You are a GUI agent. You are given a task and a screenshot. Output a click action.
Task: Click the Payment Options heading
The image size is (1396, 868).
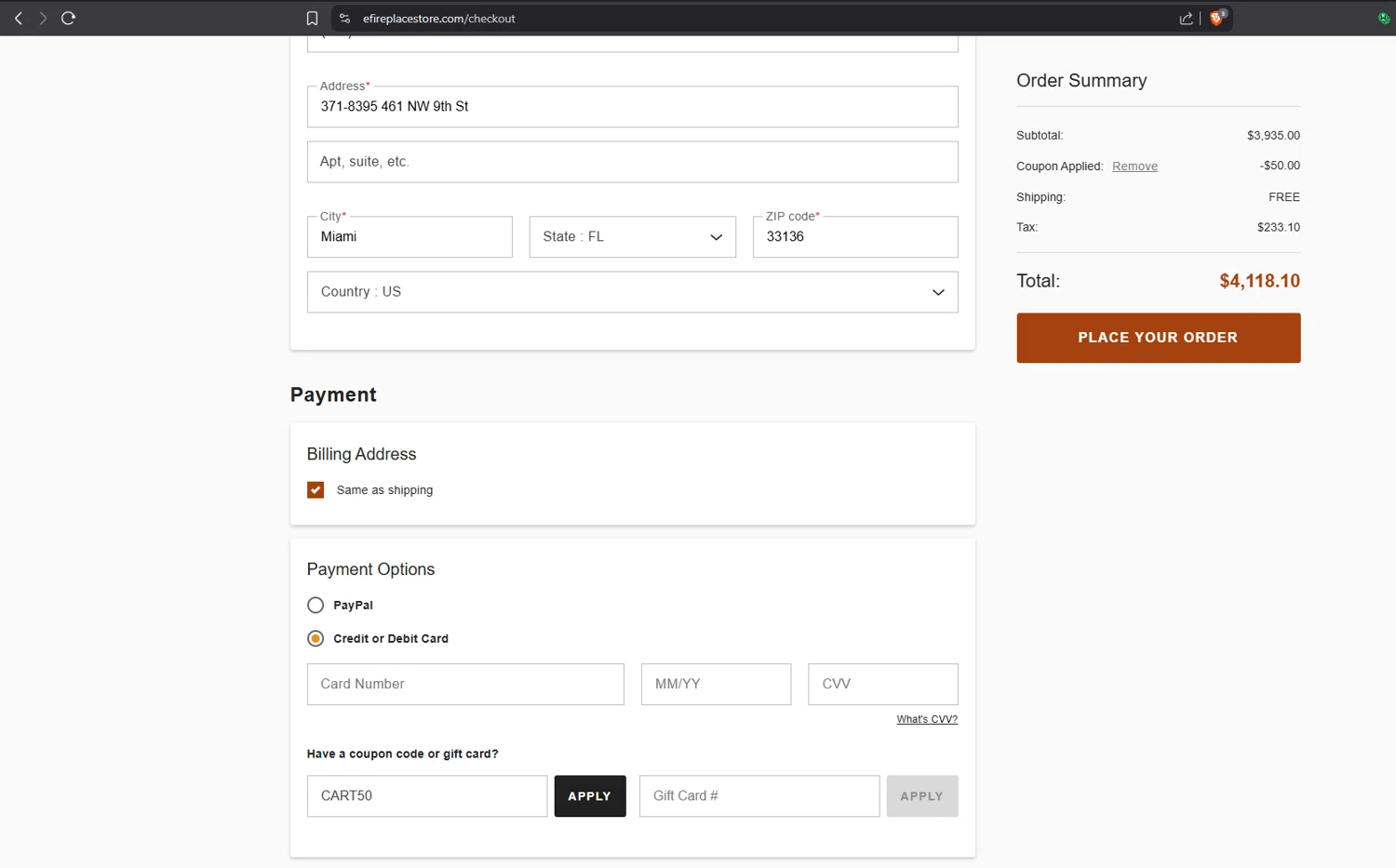click(x=370, y=569)
